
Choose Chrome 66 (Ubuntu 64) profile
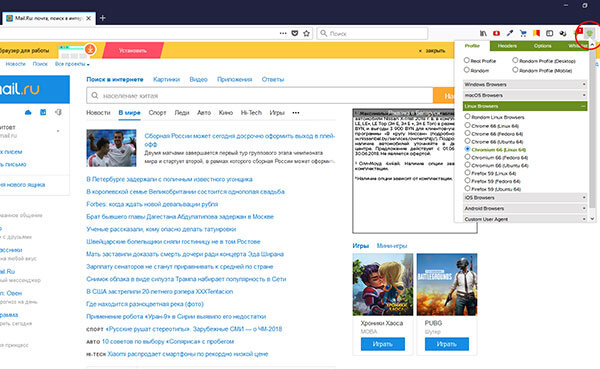467,141
